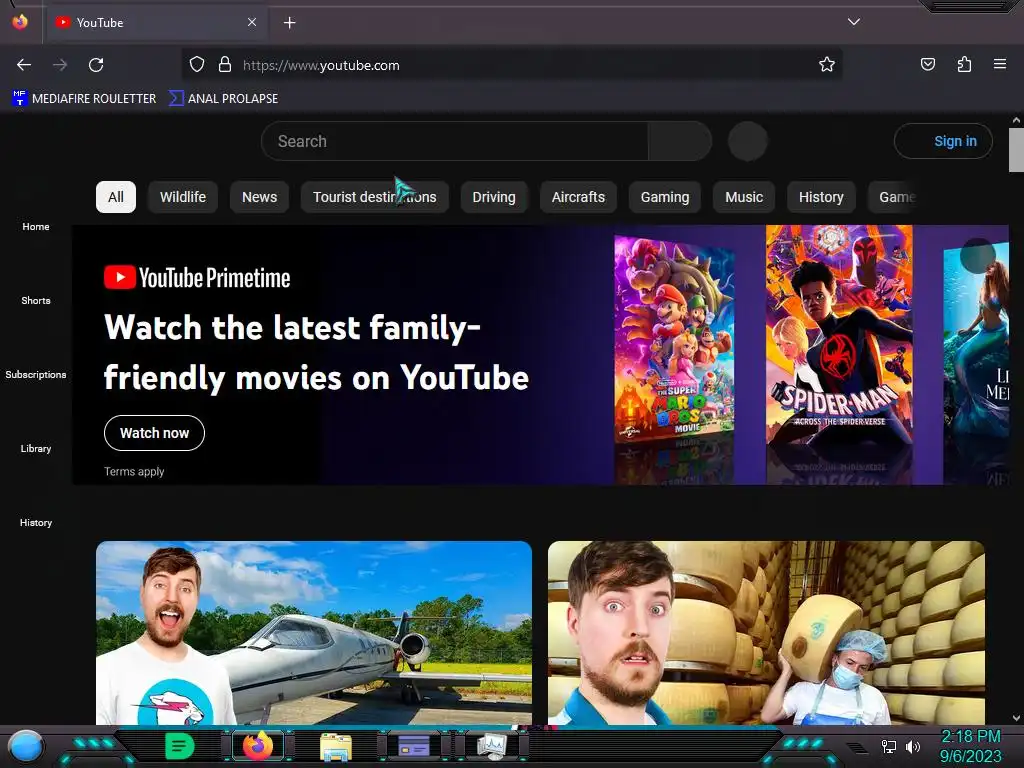This screenshot has height=768, width=1024.
Task: Open the Firefox hamburger menu
Action: tap(999, 65)
